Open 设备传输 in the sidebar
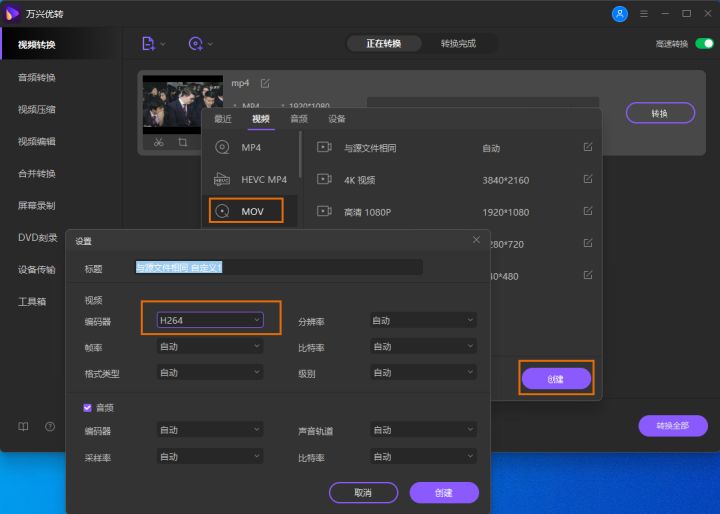Screen dimensions: 720x514 (37, 270)
